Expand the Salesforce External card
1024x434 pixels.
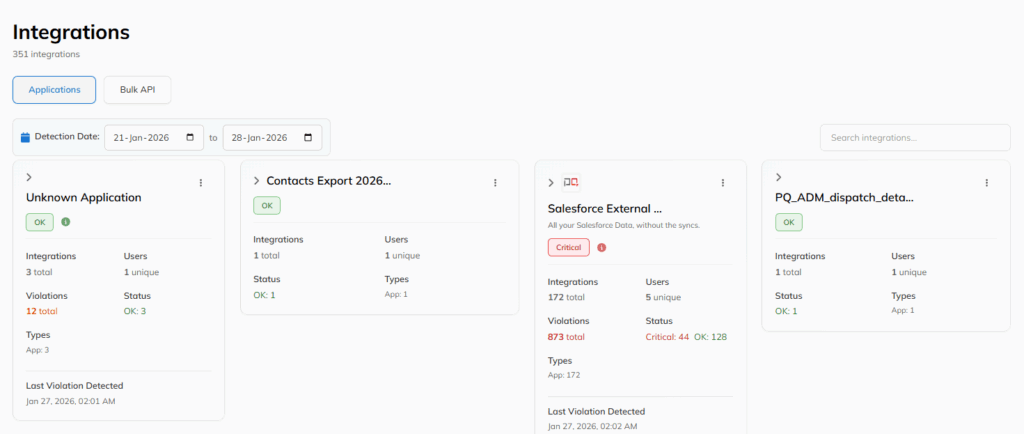tap(551, 183)
